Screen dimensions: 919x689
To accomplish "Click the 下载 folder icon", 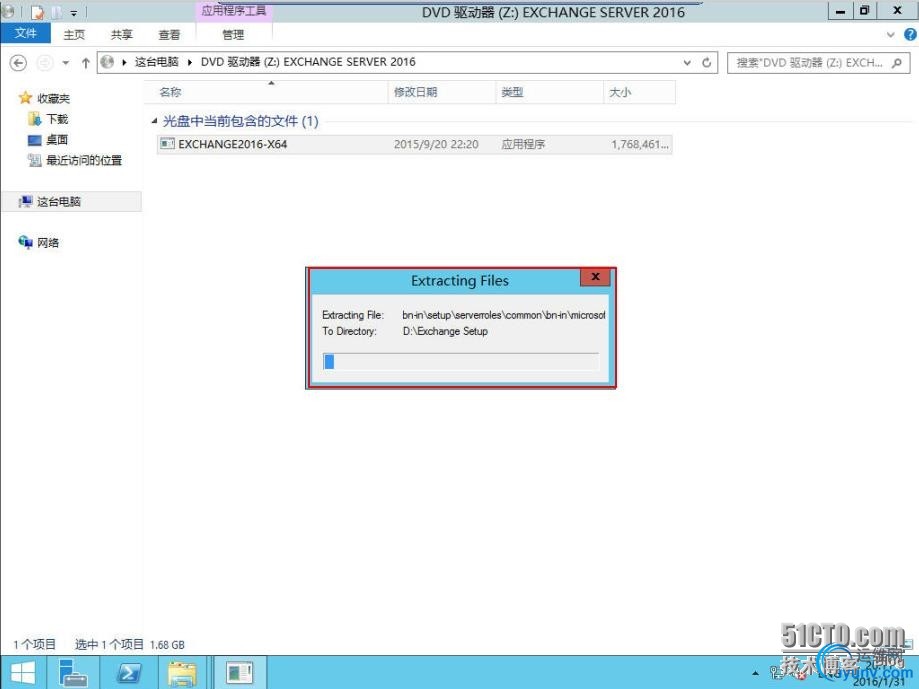I will tap(35, 119).
